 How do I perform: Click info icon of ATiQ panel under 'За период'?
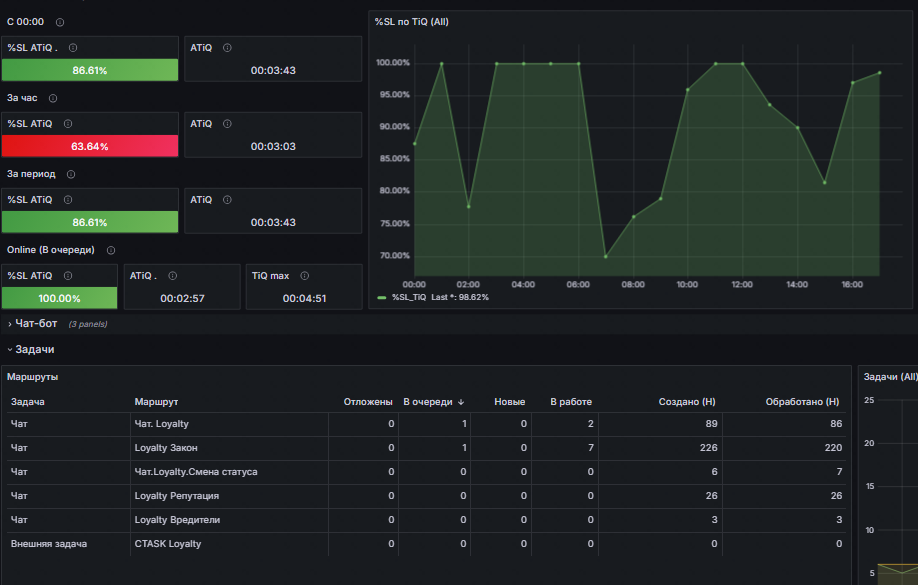coord(227,200)
